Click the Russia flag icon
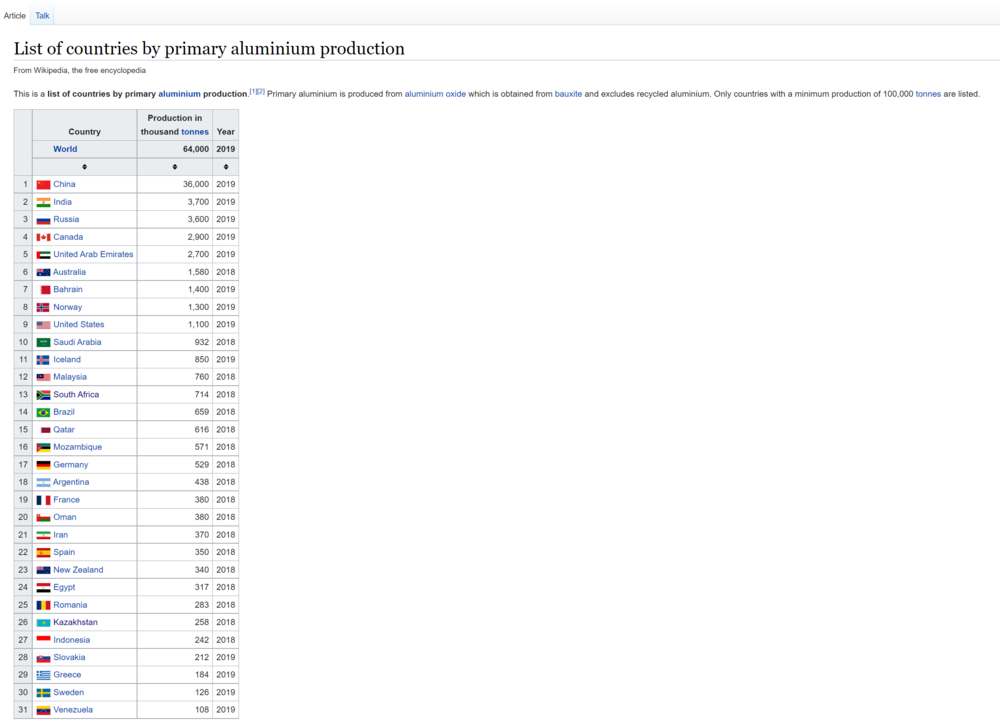 (44, 219)
